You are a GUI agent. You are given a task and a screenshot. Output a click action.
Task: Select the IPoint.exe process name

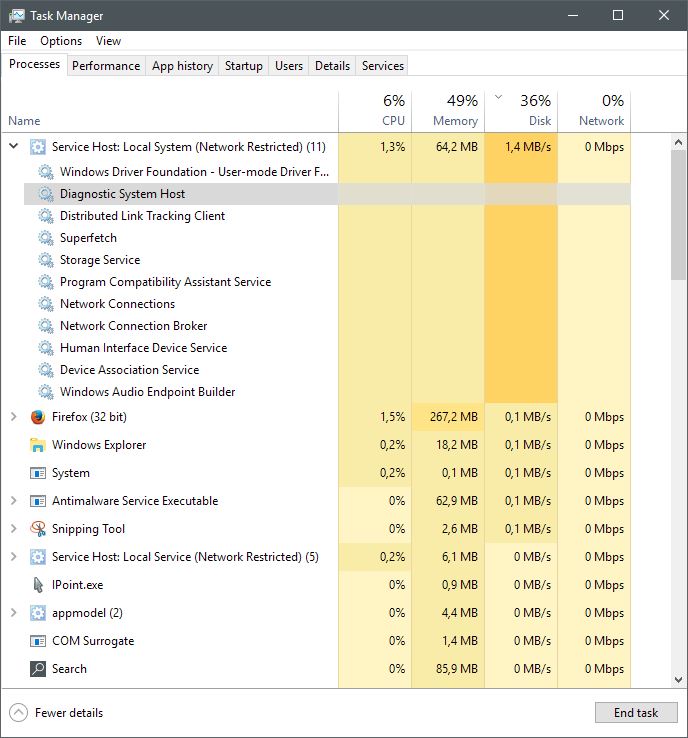tap(78, 585)
